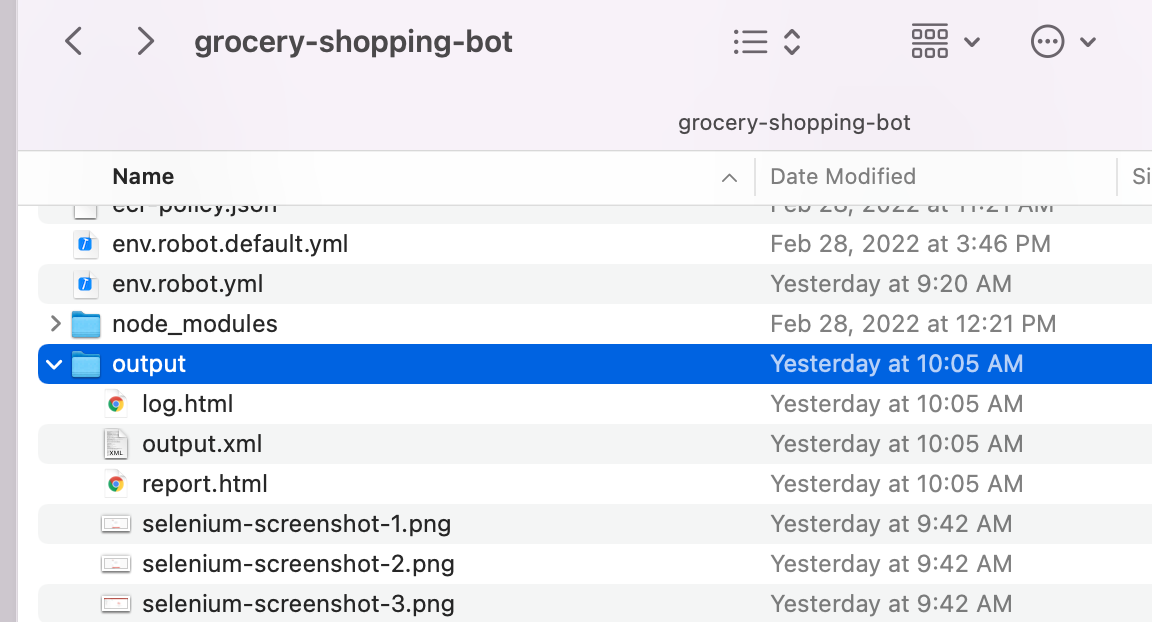Select the node_modules folder icon

86,324
